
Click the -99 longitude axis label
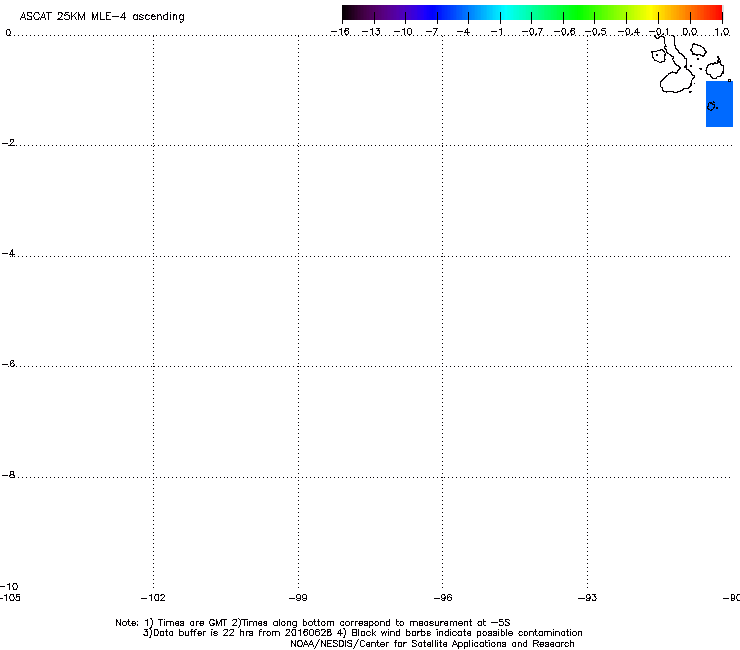298,598
